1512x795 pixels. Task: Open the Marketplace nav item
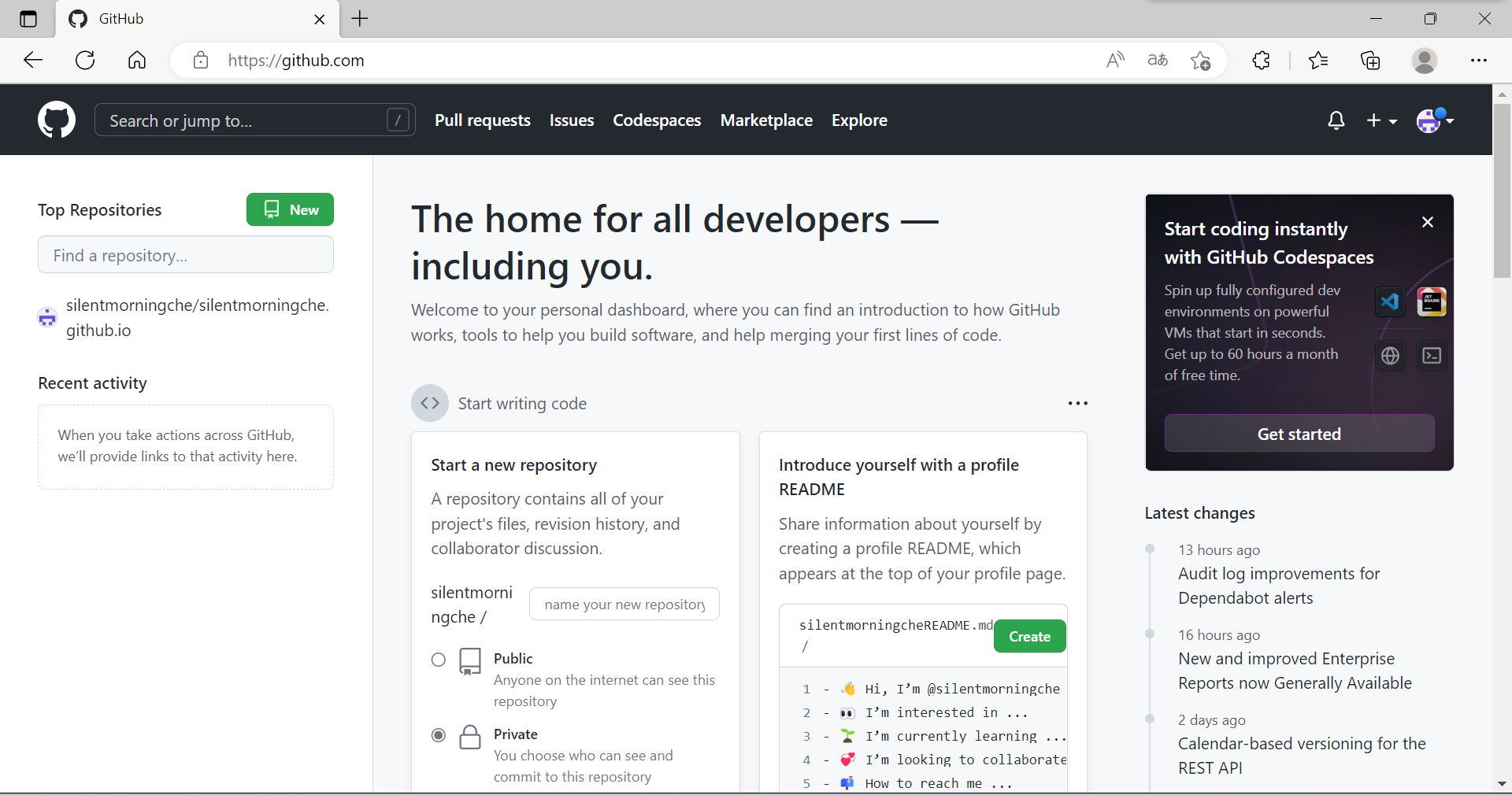coord(766,120)
